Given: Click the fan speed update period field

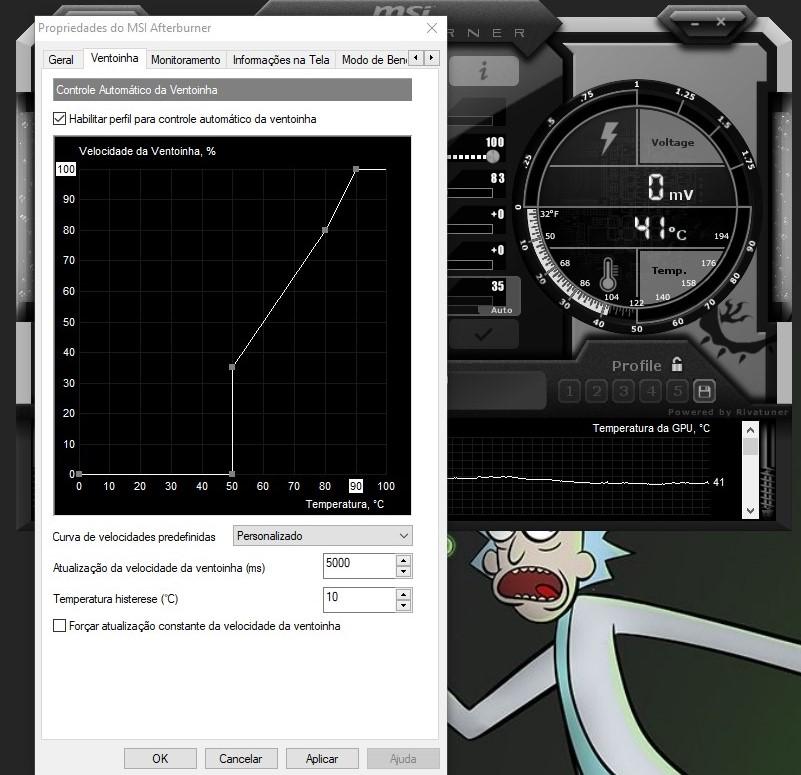Looking at the screenshot, I should [x=360, y=566].
